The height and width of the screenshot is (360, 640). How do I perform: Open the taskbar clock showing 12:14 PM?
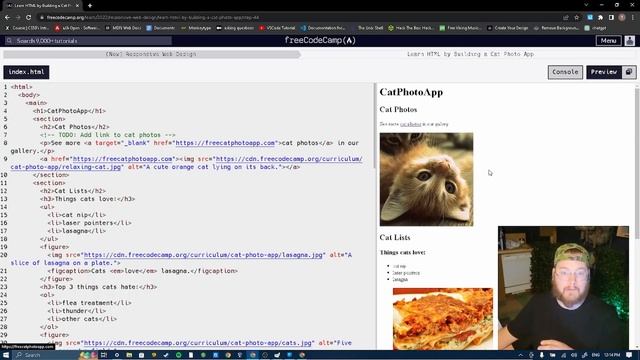tap(612, 355)
